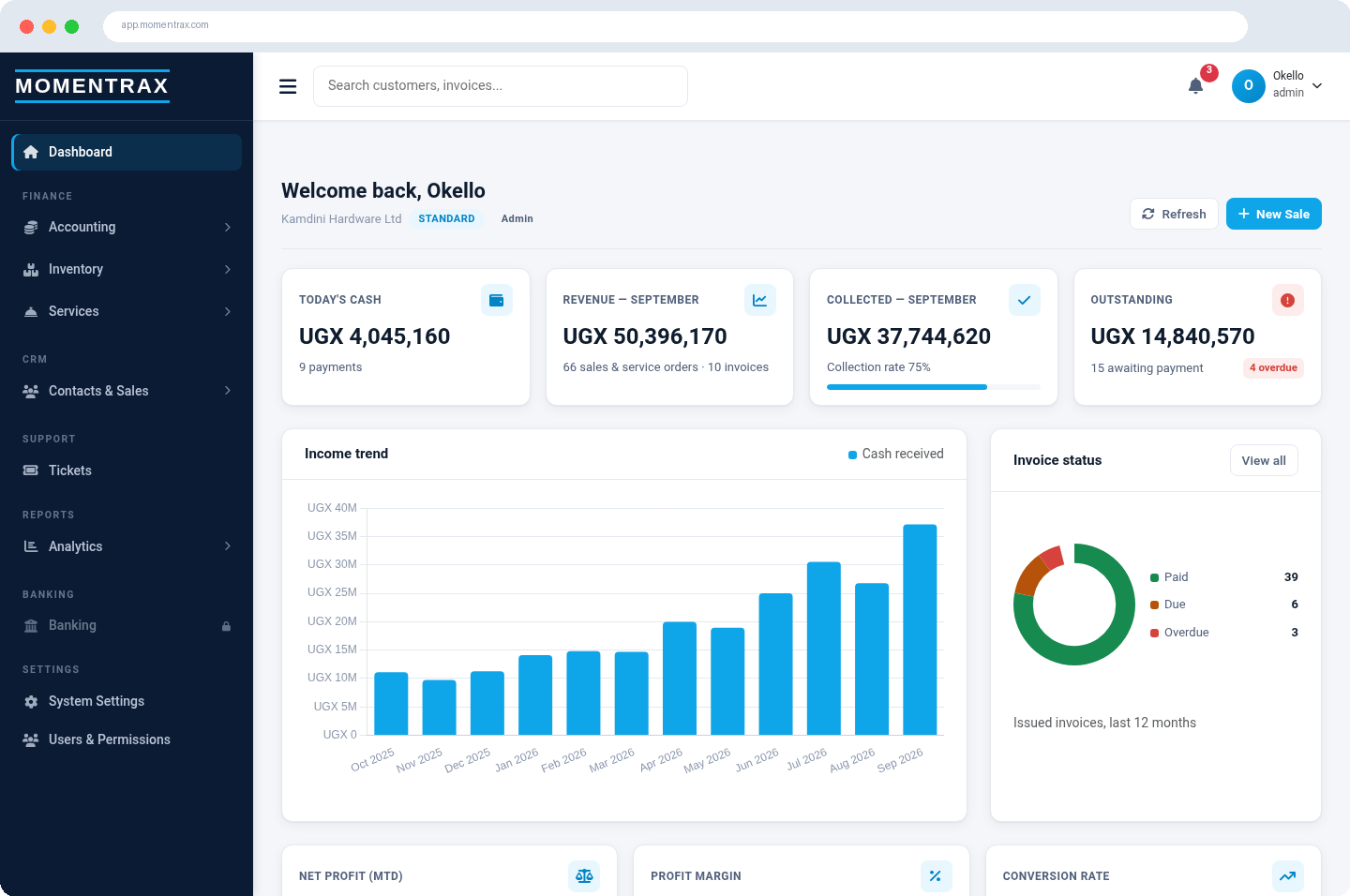
Task: Expand the Accounting submenu chevron
Action: [227, 227]
